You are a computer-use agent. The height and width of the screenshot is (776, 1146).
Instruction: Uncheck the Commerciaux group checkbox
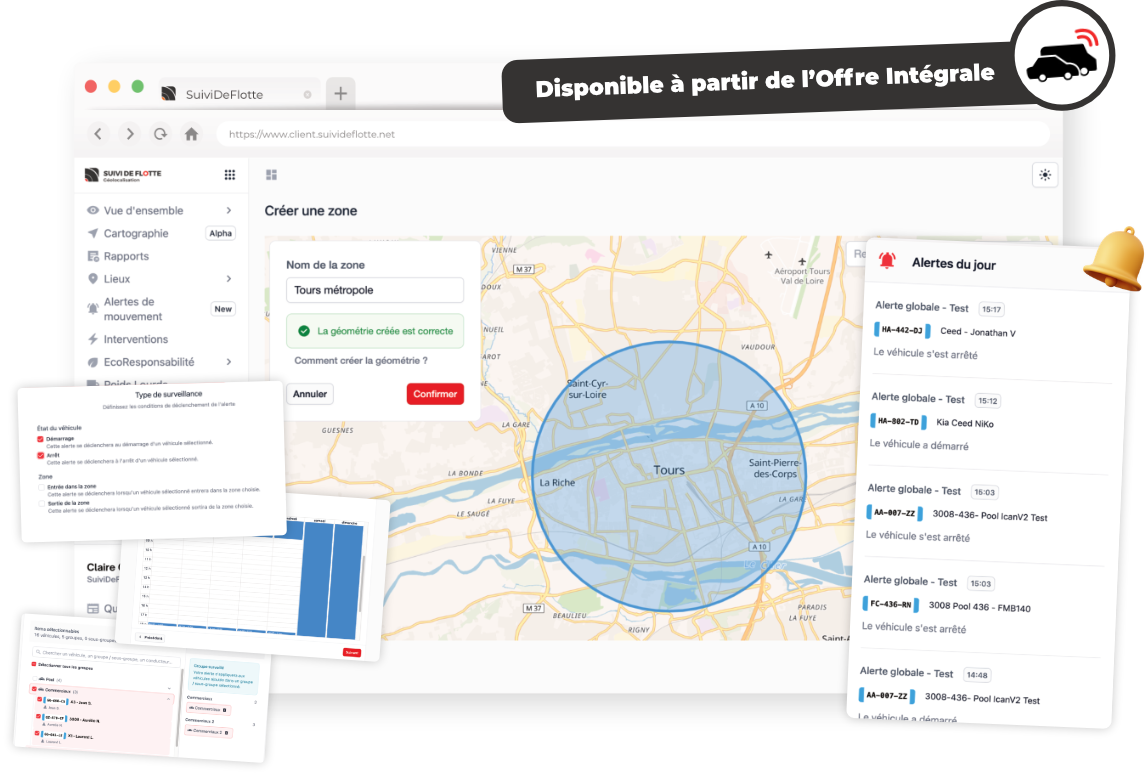(34, 689)
